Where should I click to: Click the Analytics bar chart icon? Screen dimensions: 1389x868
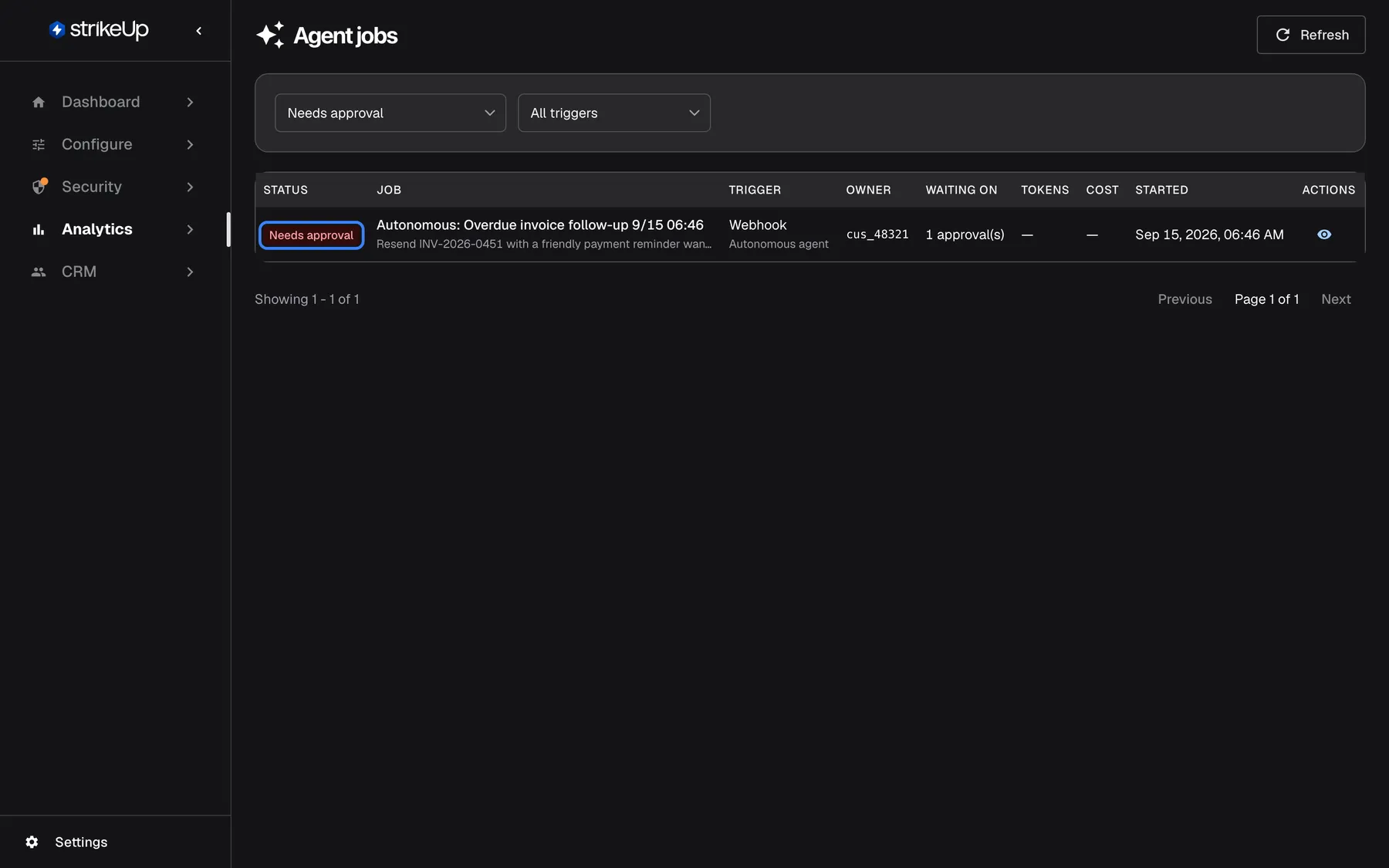point(39,229)
